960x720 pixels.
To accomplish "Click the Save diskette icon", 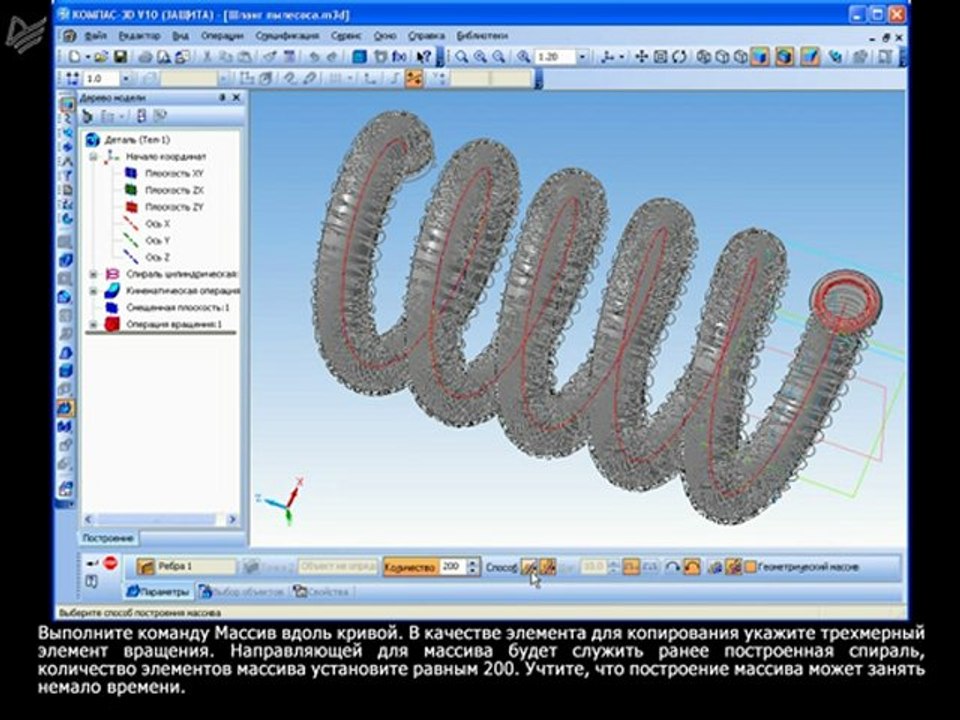I will click(121, 57).
